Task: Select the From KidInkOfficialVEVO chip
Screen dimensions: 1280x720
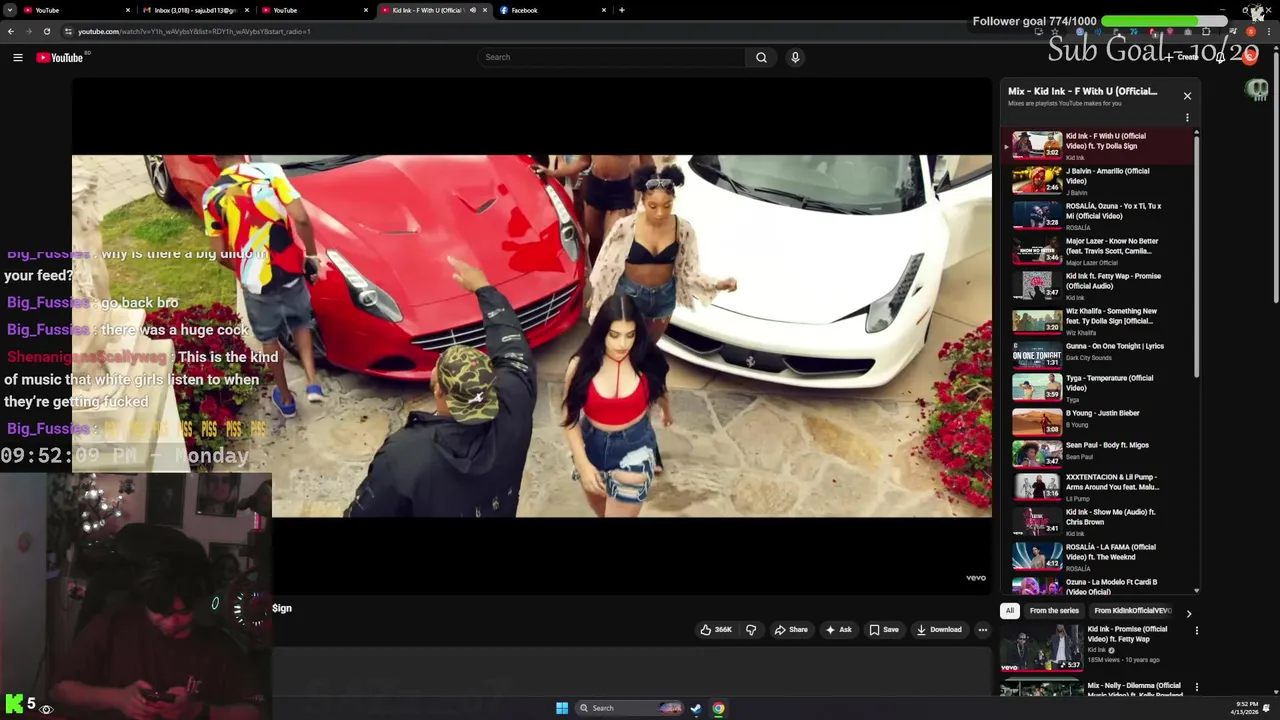Action: [1132, 611]
